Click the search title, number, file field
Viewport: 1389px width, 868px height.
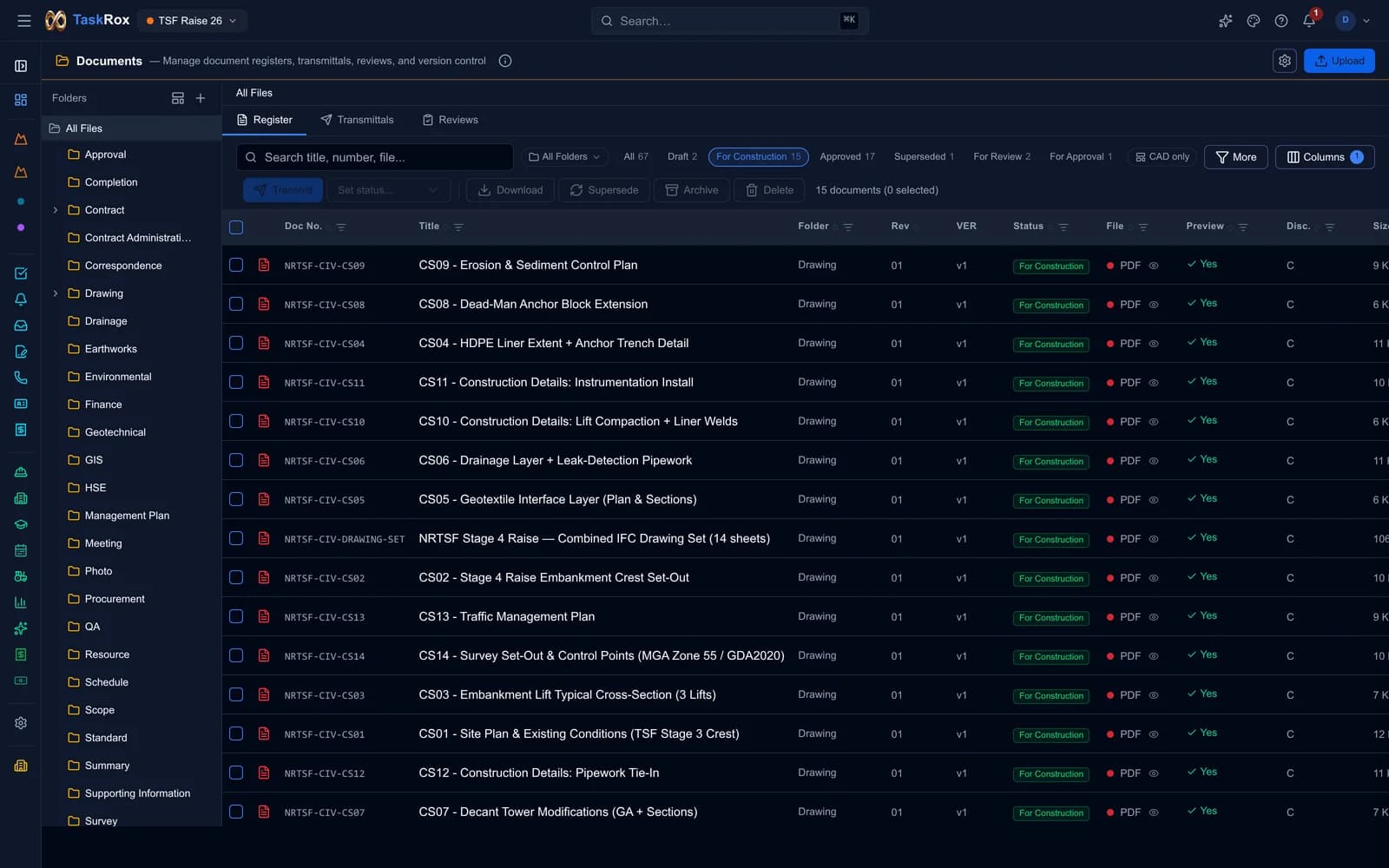click(375, 157)
